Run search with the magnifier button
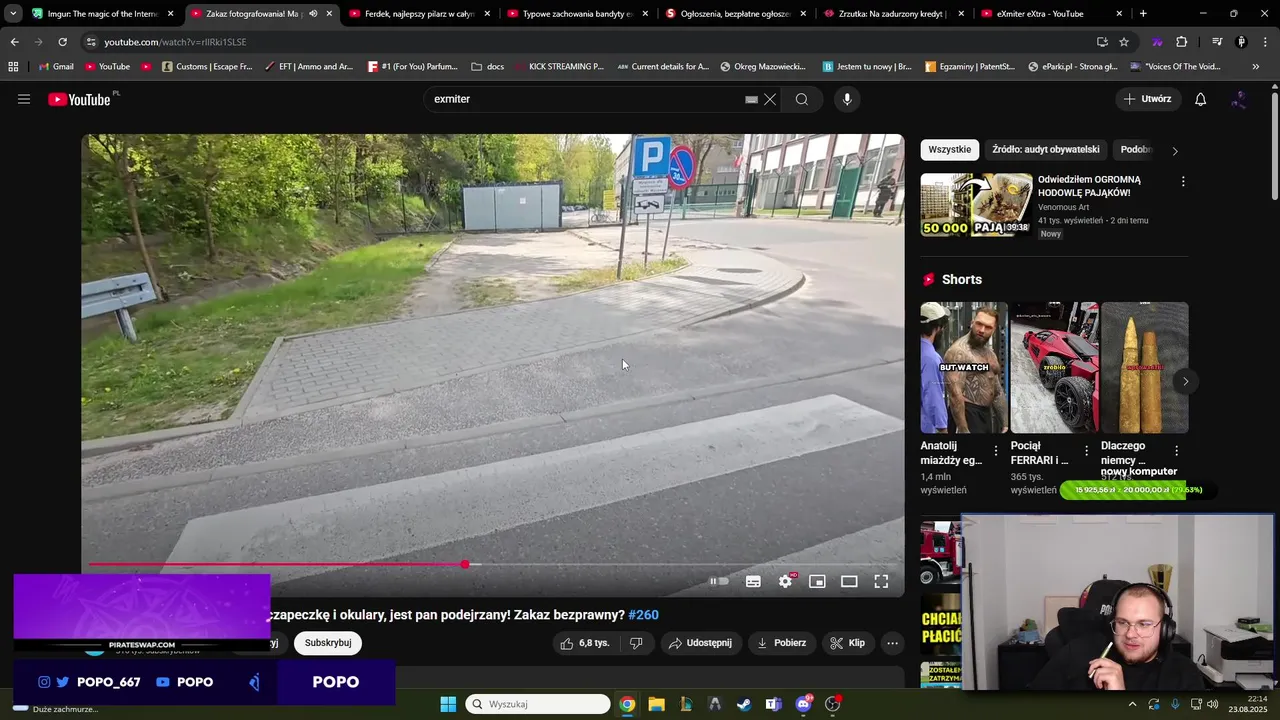This screenshot has width=1280, height=720. (802, 99)
